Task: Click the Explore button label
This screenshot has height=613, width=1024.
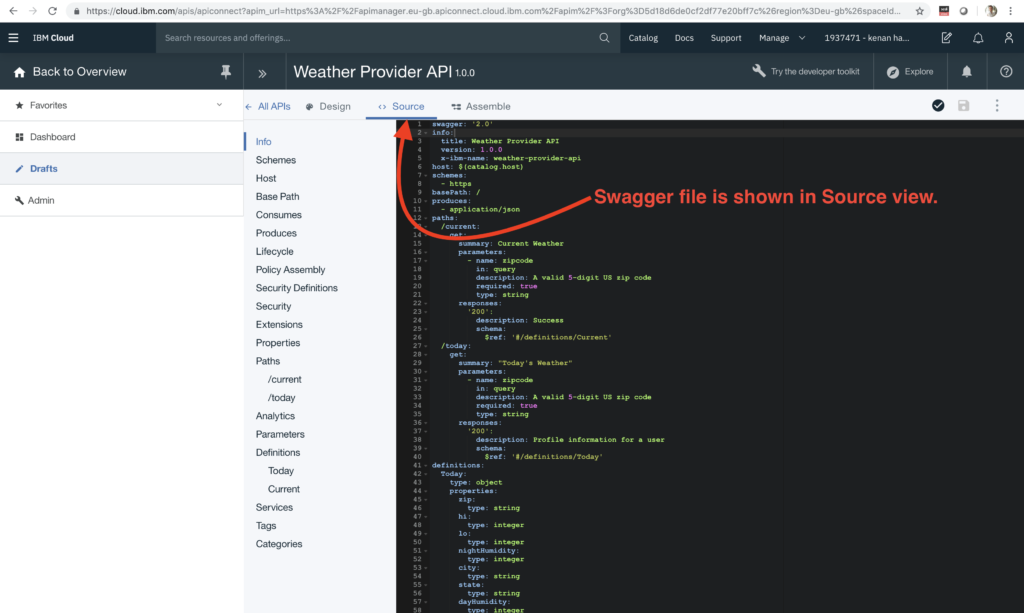Action: (919, 72)
